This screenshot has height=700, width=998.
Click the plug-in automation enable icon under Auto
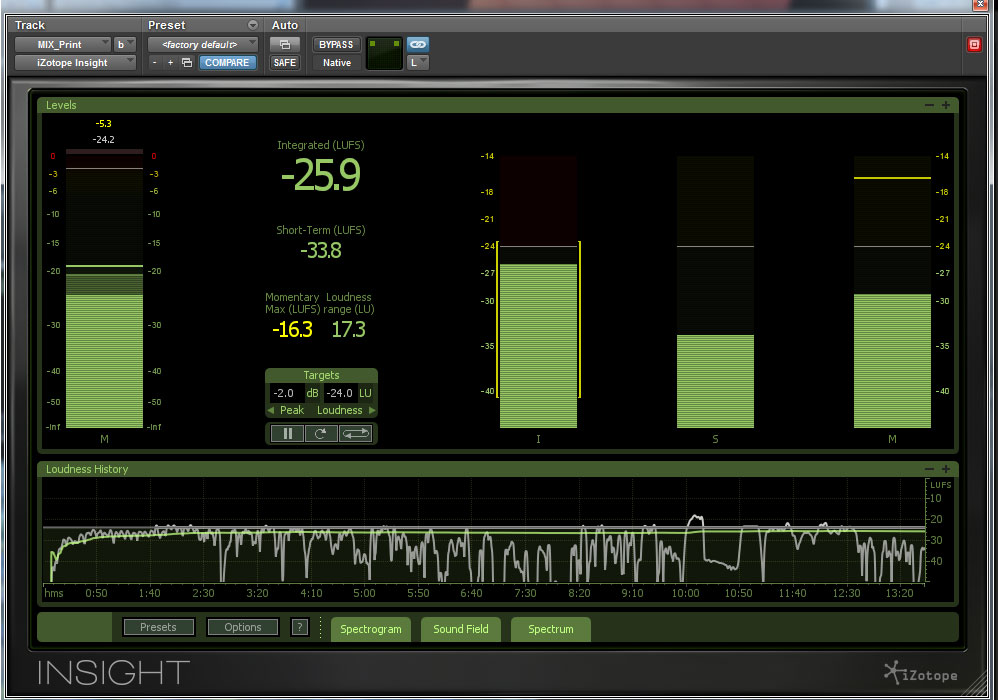pos(285,45)
